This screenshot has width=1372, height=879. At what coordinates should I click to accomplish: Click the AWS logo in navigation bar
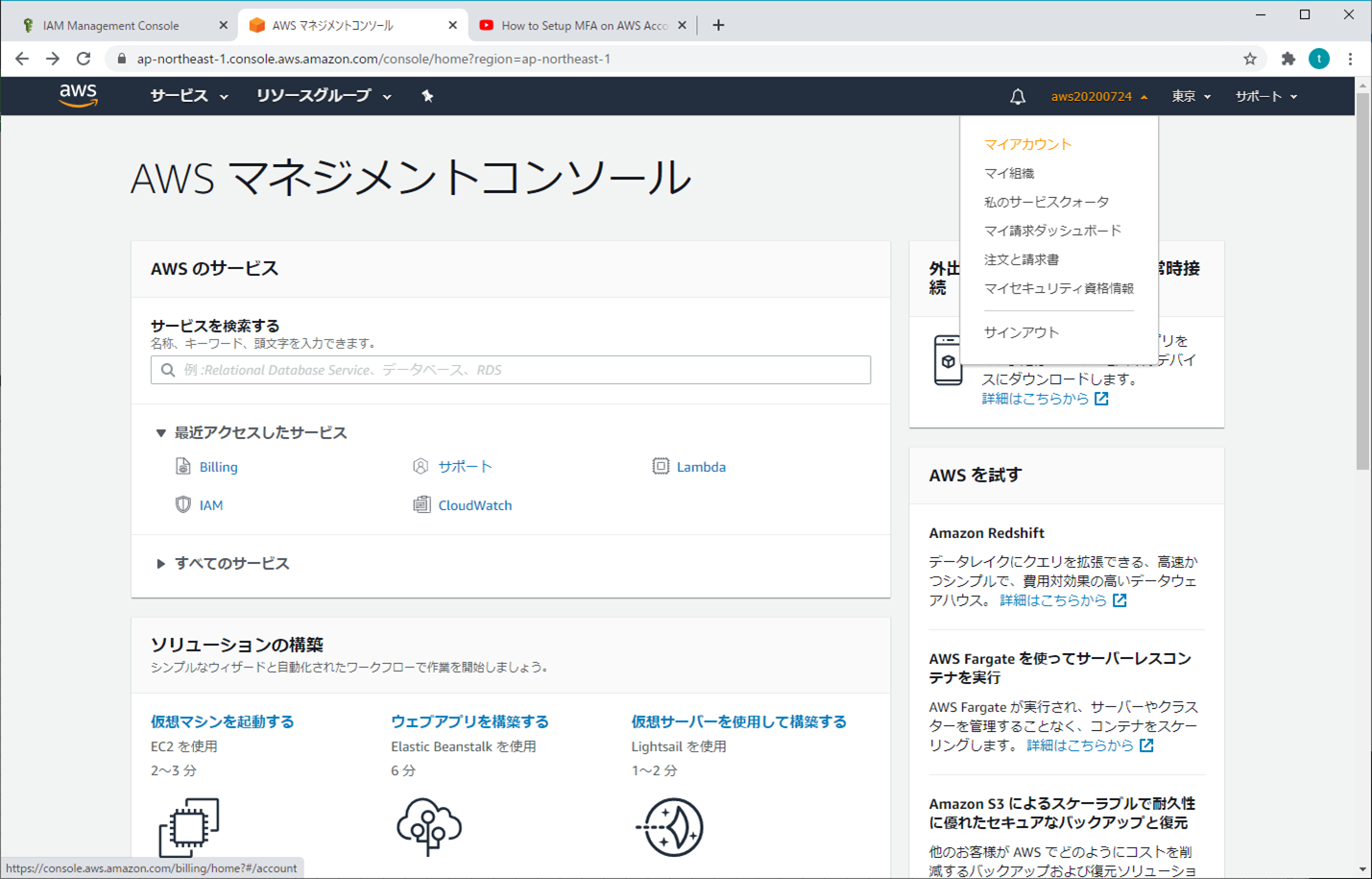point(78,95)
